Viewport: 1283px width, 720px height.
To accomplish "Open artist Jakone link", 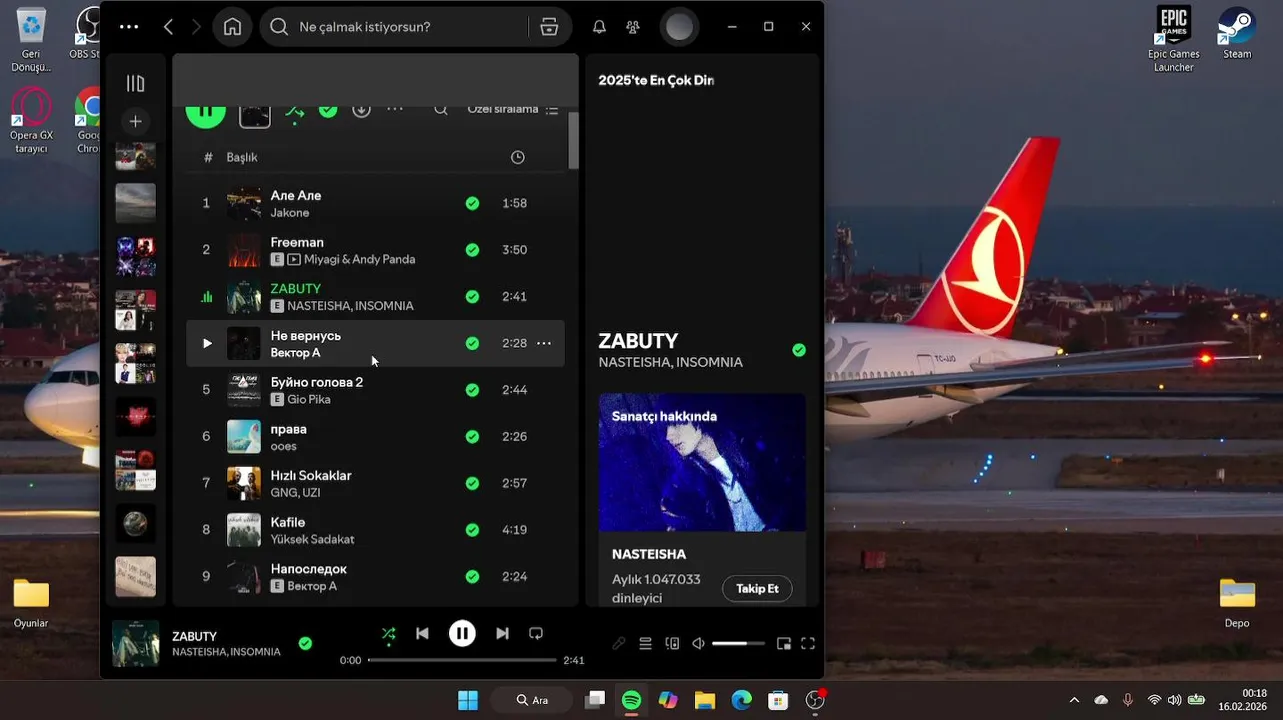I will (x=290, y=213).
